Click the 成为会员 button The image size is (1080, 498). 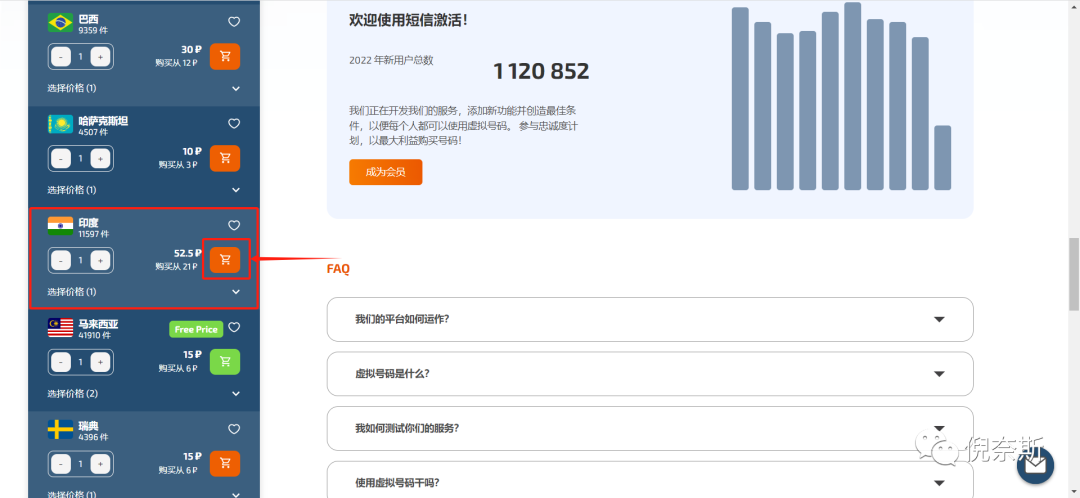point(385,172)
